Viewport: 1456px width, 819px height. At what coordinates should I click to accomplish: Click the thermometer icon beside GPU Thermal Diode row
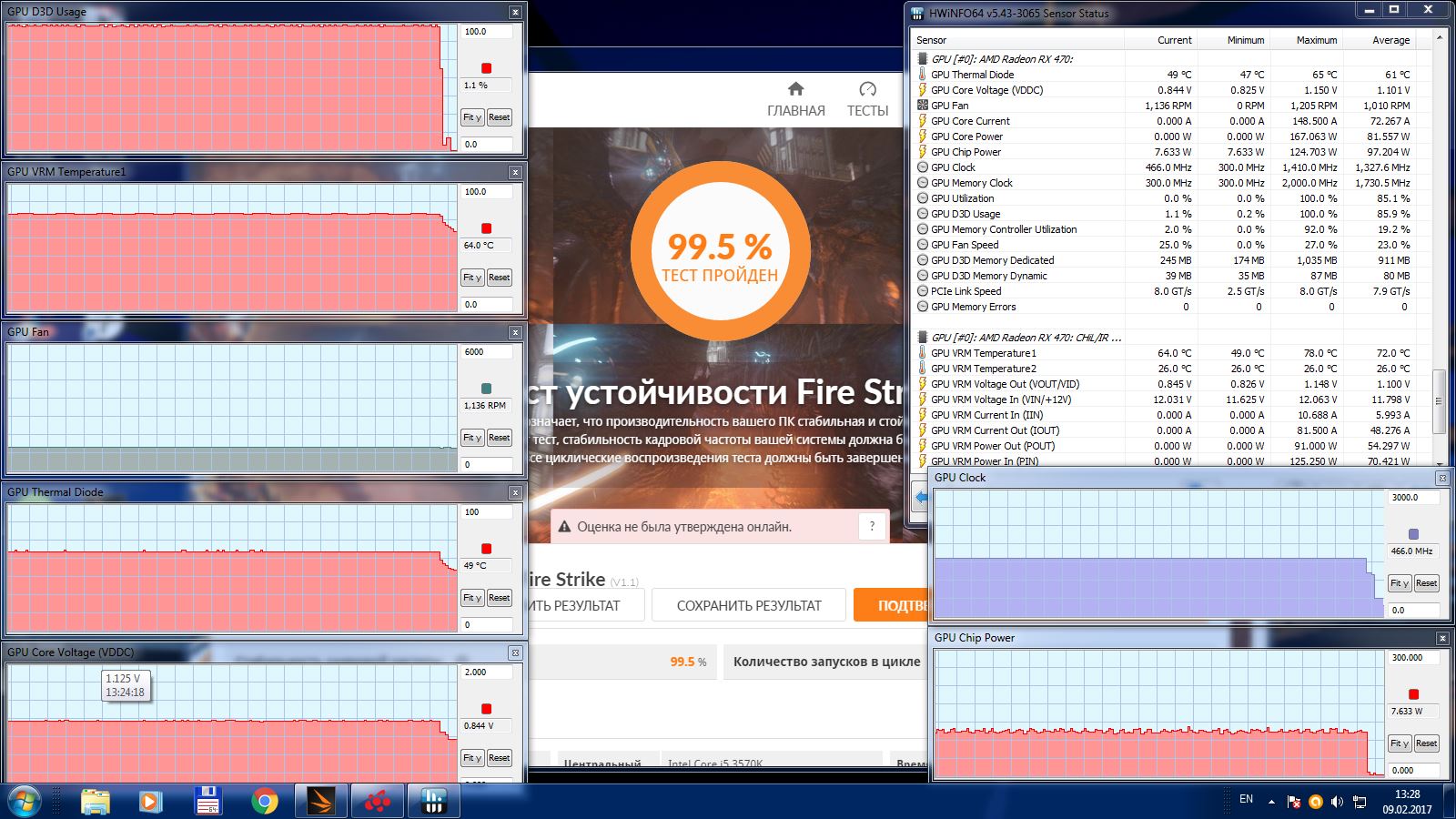pos(922,75)
